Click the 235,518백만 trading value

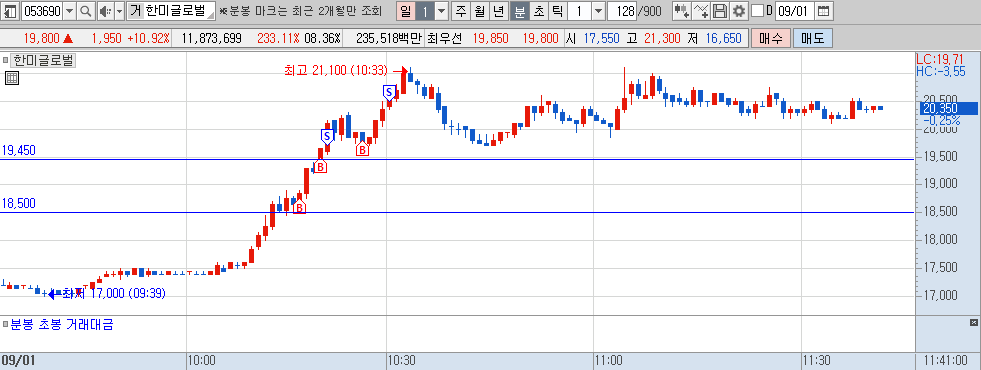coord(390,38)
